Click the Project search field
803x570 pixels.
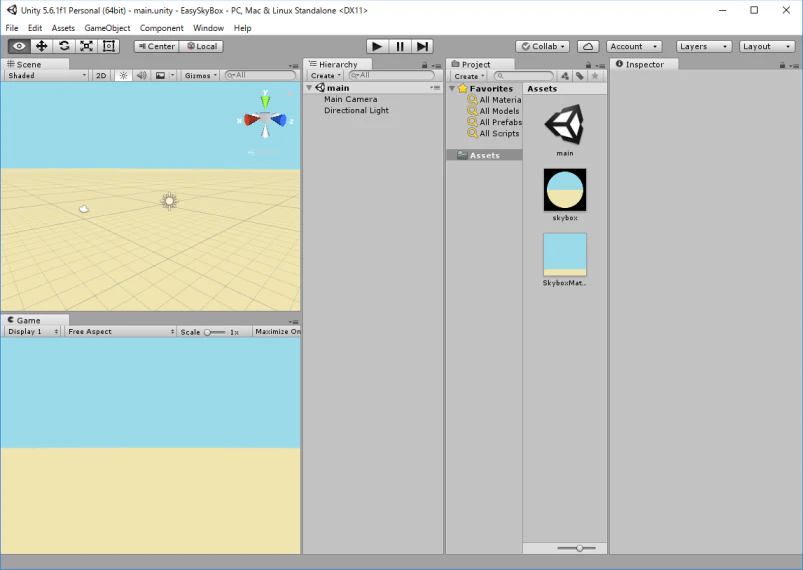point(523,76)
